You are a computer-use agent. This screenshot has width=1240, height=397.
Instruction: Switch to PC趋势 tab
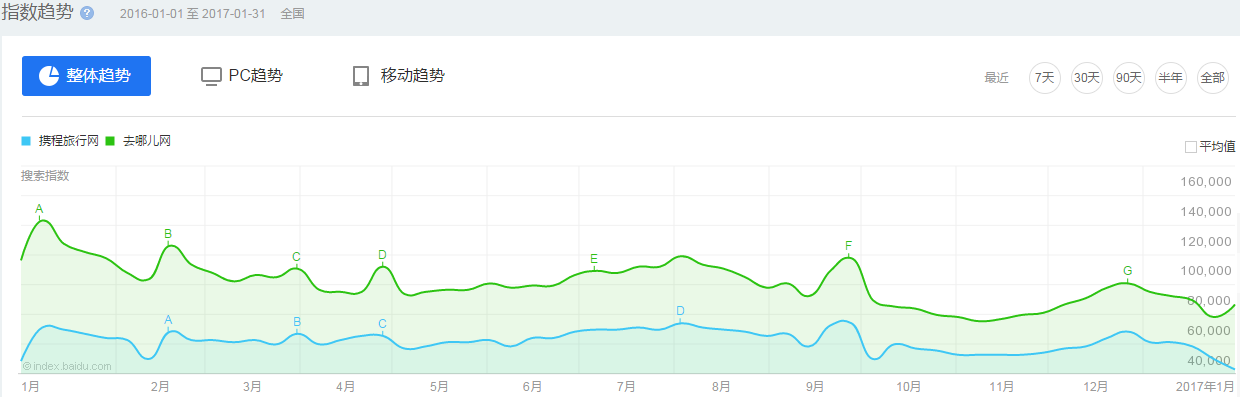click(242, 76)
